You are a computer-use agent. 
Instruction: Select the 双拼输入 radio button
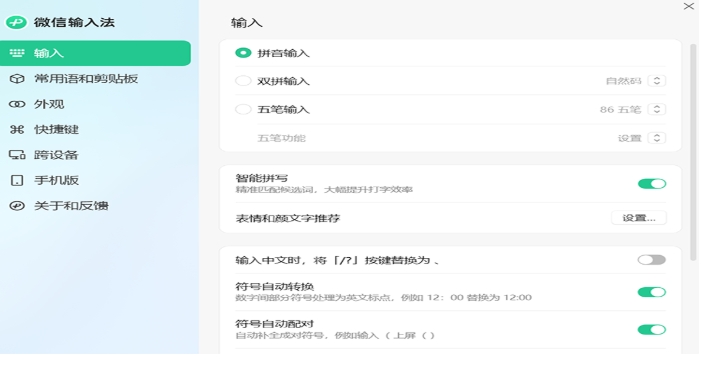(x=243, y=81)
